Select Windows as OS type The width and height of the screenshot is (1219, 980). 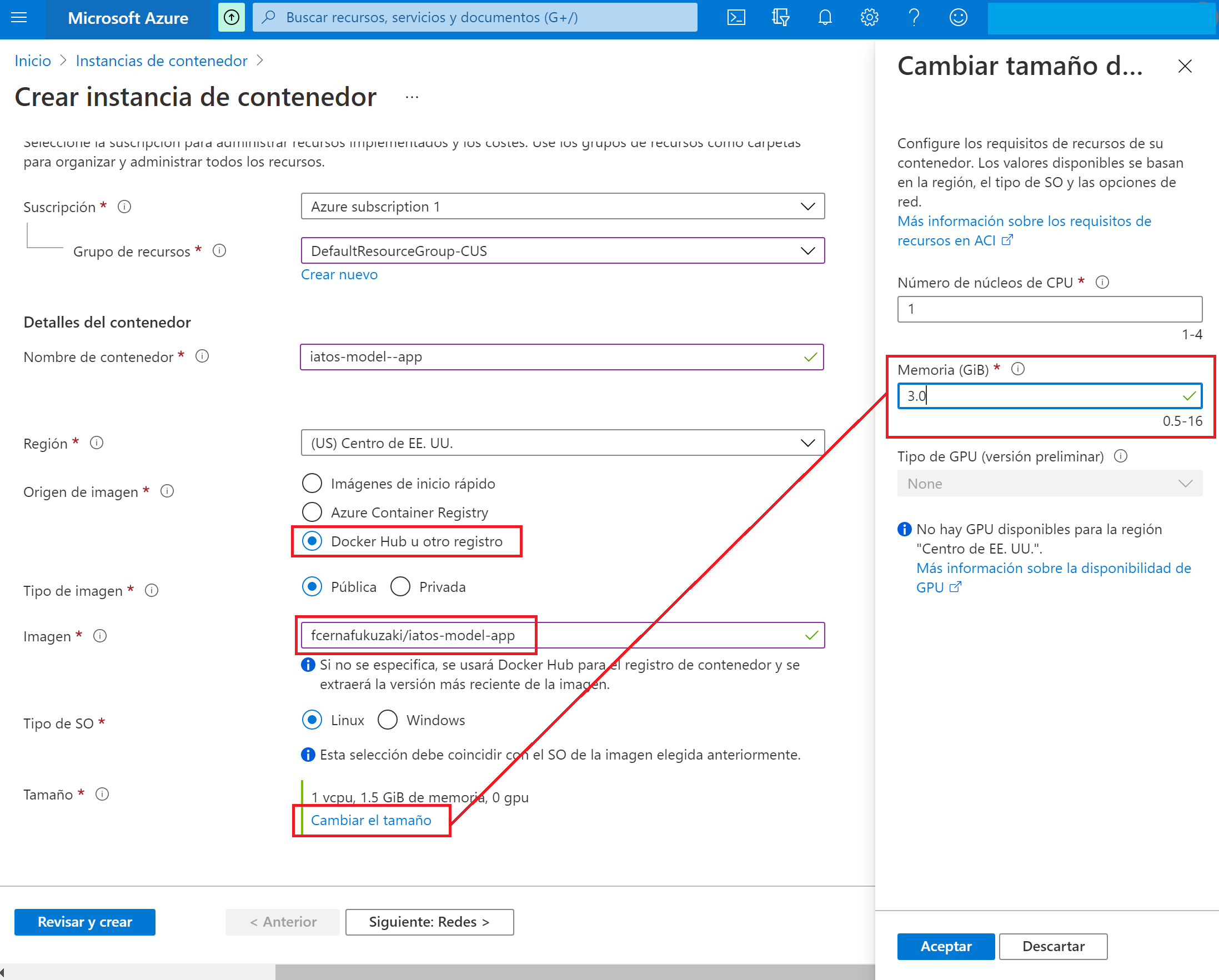(x=388, y=720)
